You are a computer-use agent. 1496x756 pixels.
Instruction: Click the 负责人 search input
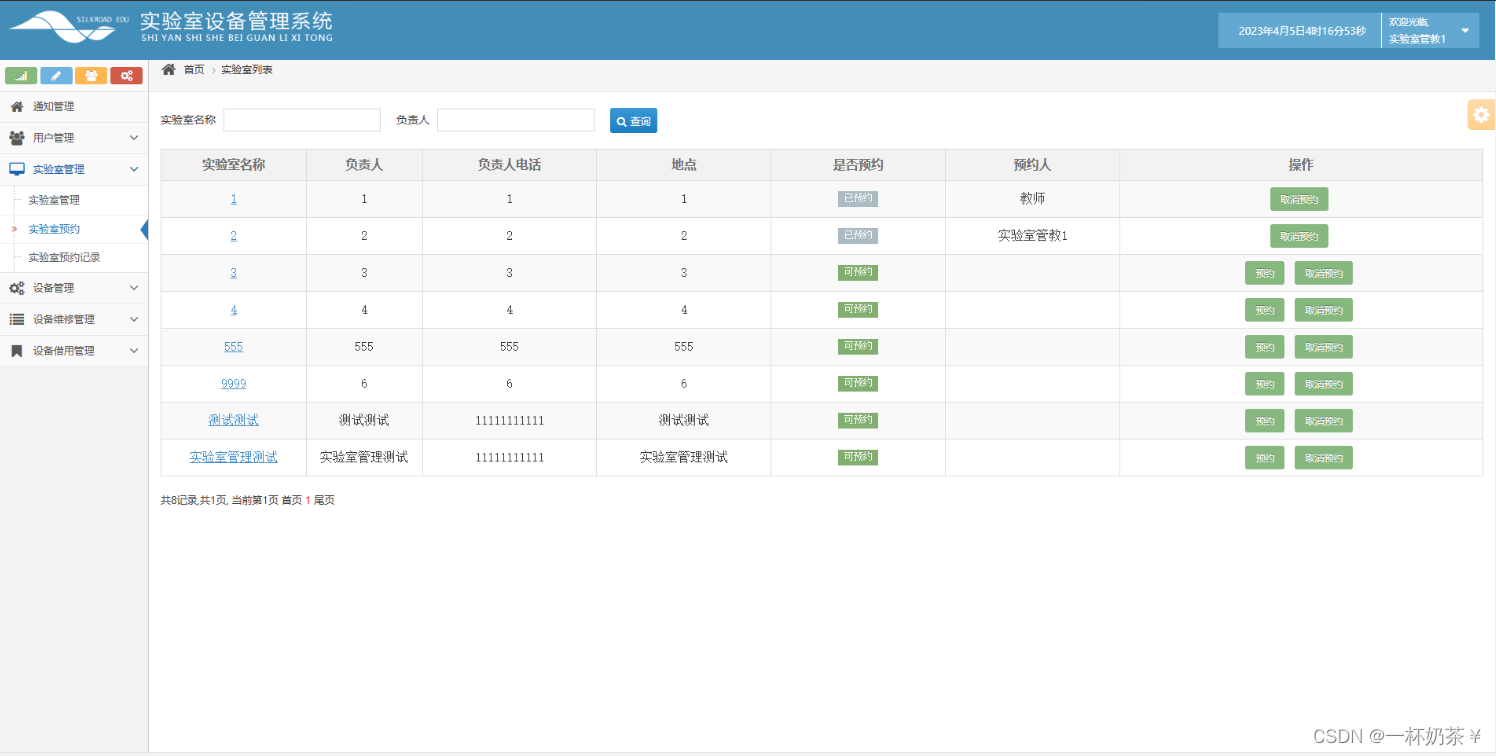516,120
